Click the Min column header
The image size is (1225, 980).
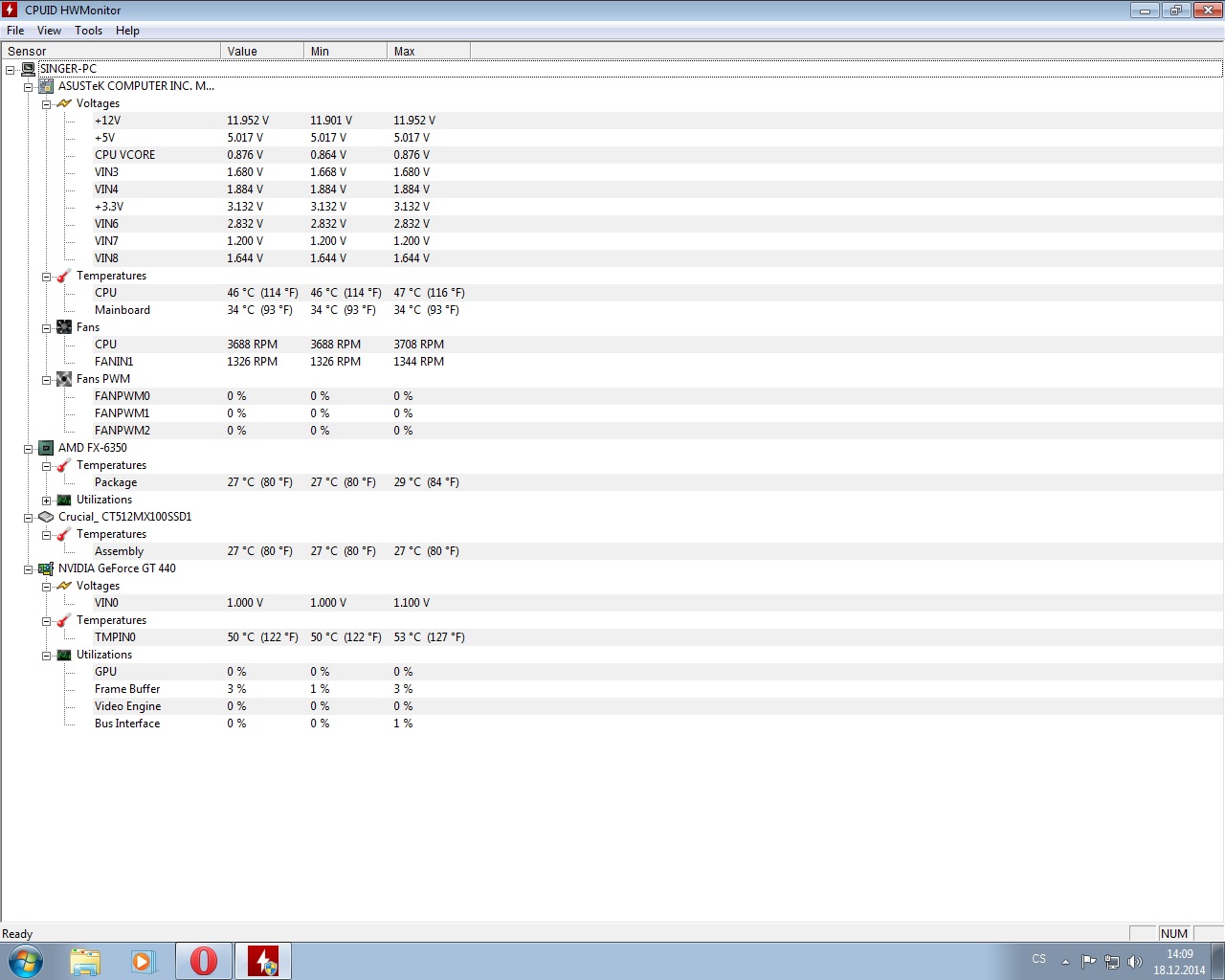point(345,51)
